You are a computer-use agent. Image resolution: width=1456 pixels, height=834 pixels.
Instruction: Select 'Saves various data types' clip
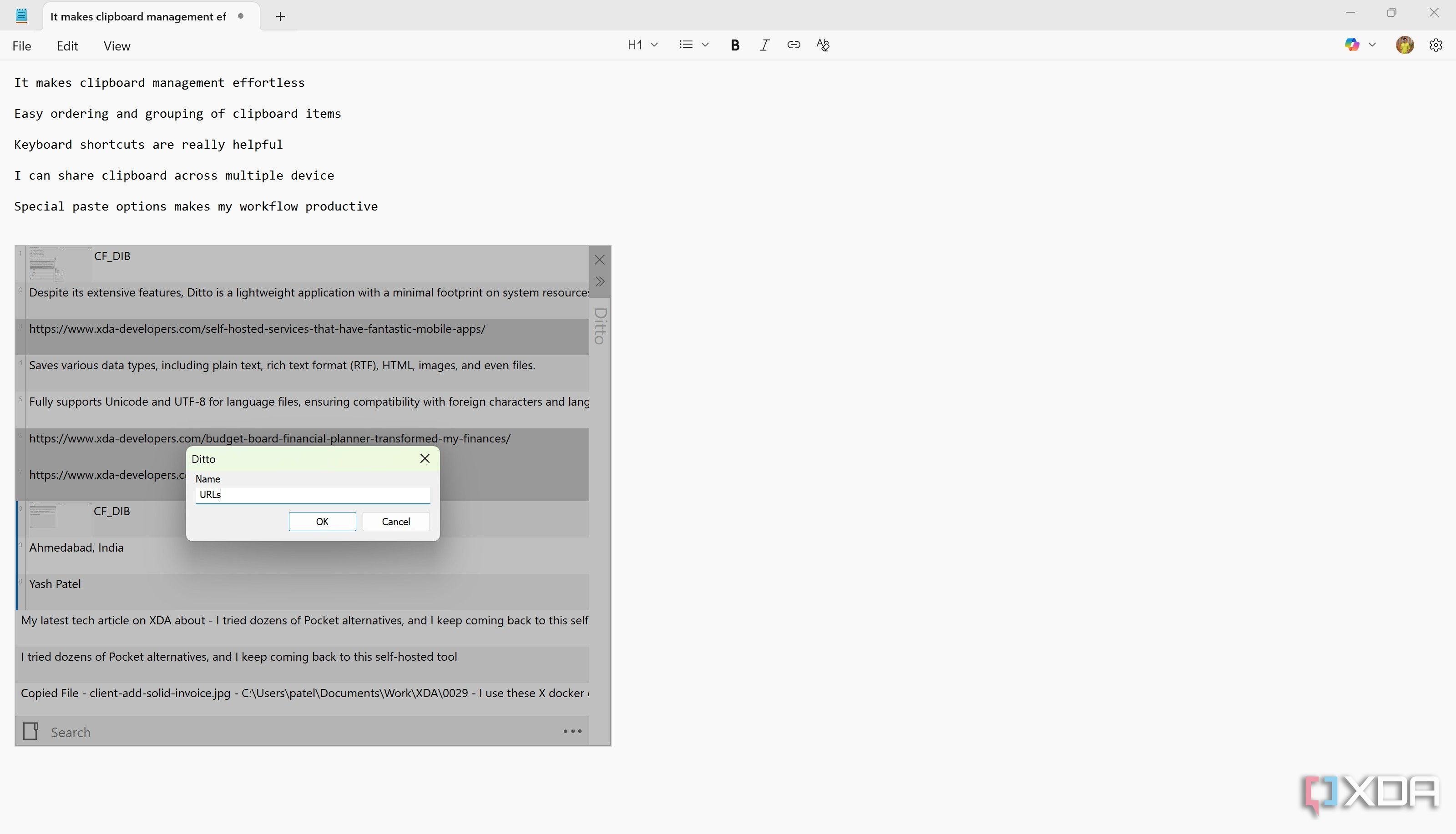[303, 373]
